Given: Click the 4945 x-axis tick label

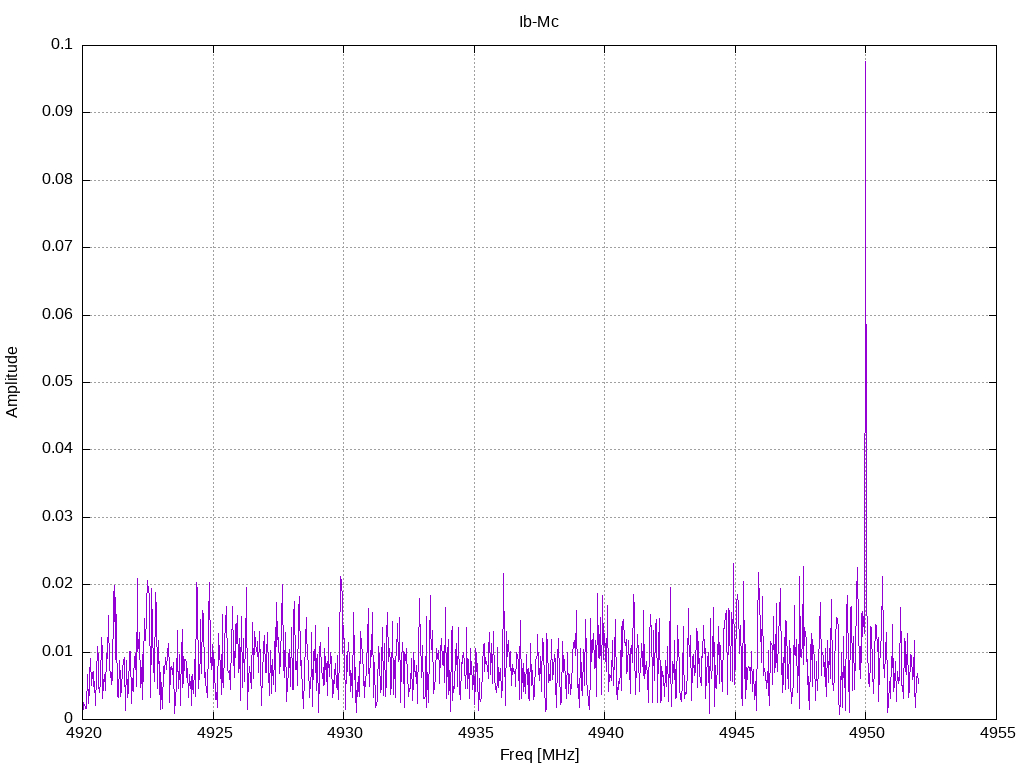Looking at the screenshot, I should (x=735, y=735).
